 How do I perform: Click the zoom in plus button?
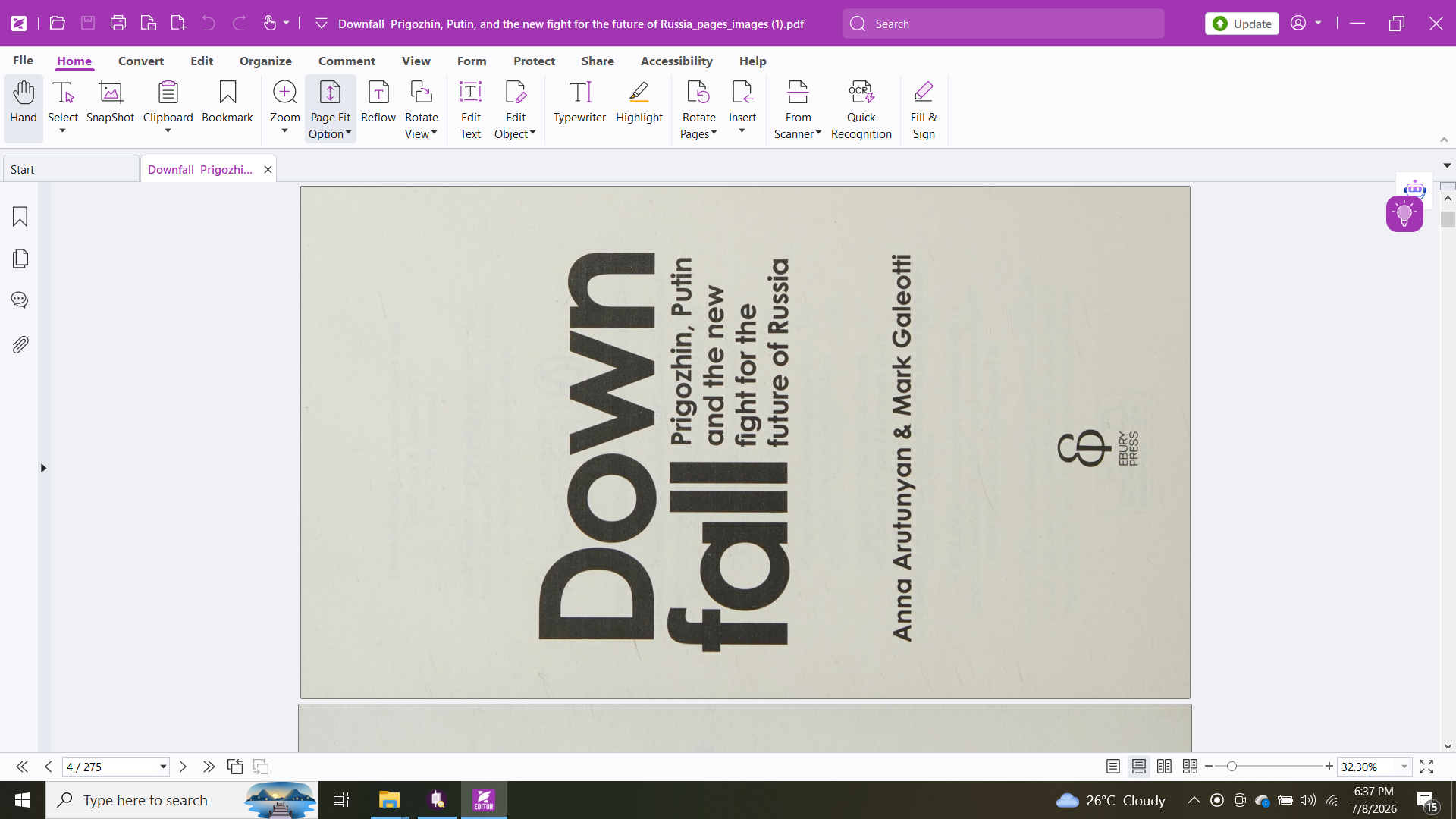pos(1329,767)
